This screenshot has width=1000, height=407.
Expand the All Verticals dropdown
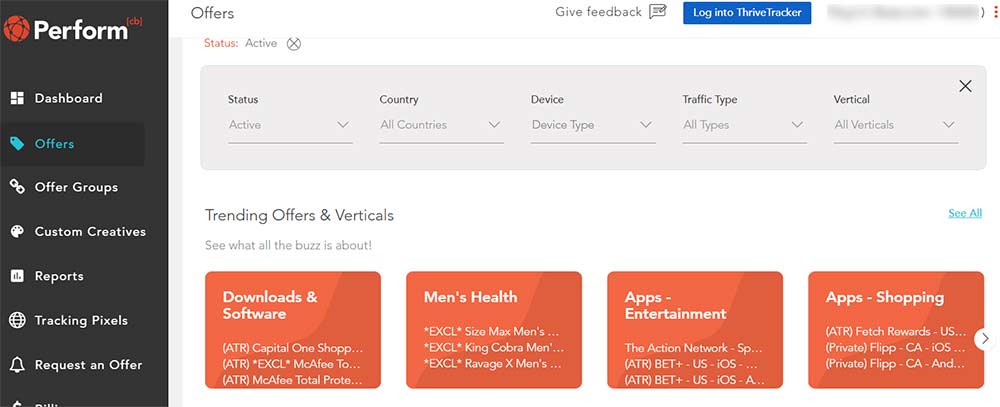[896, 125]
